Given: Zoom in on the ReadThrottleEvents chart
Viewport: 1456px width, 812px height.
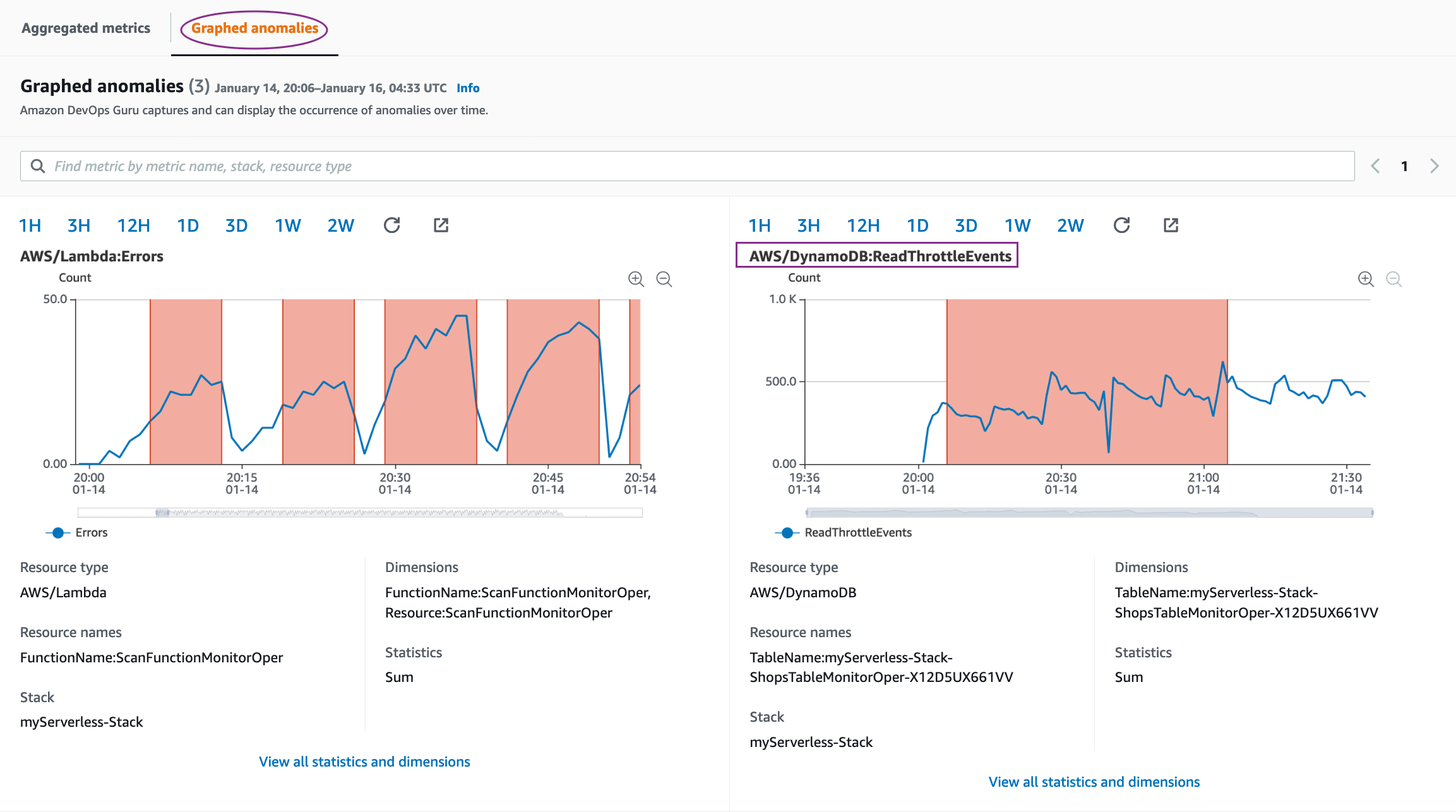Looking at the screenshot, I should tap(1365, 279).
